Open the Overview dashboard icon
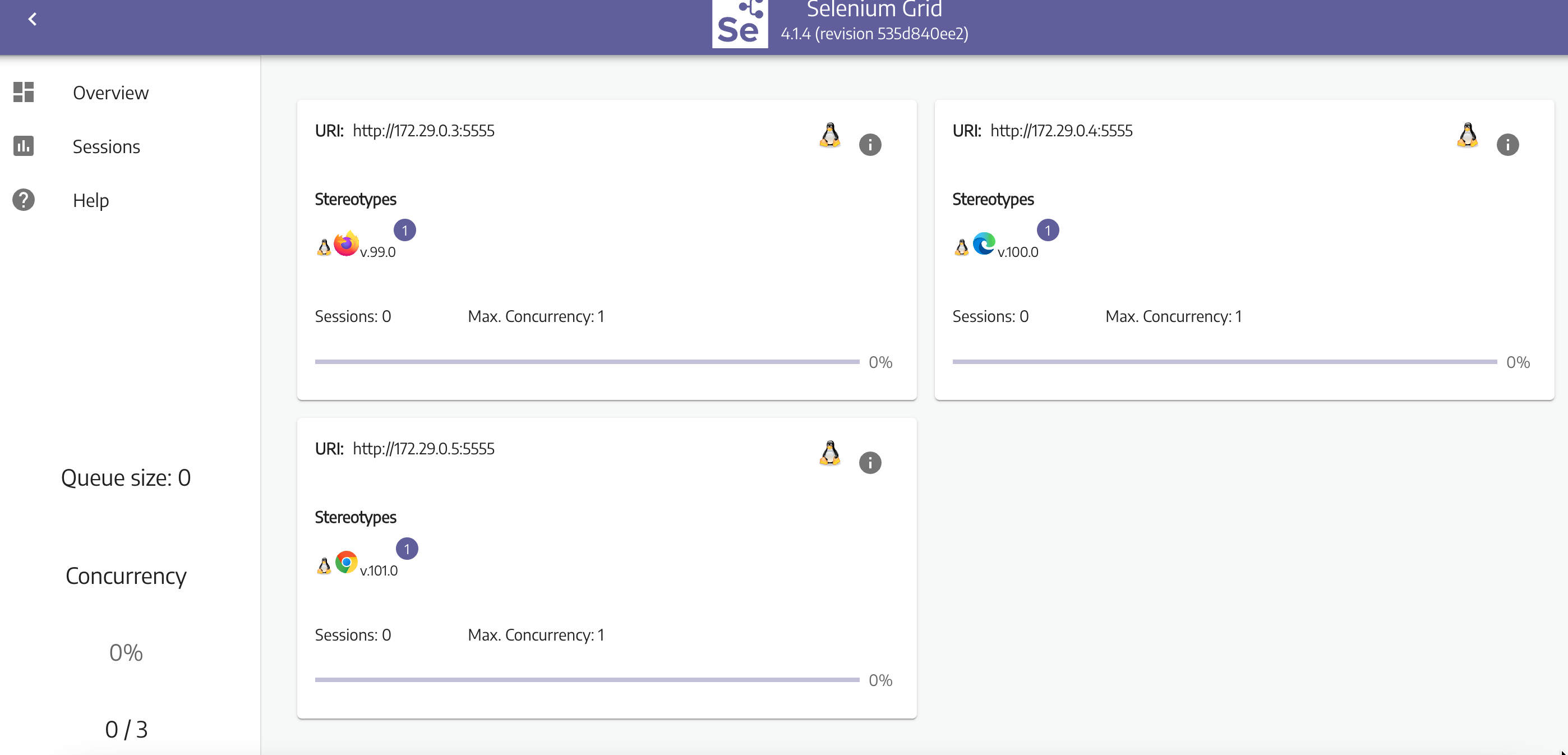This screenshot has height=755, width=1568. tap(24, 92)
